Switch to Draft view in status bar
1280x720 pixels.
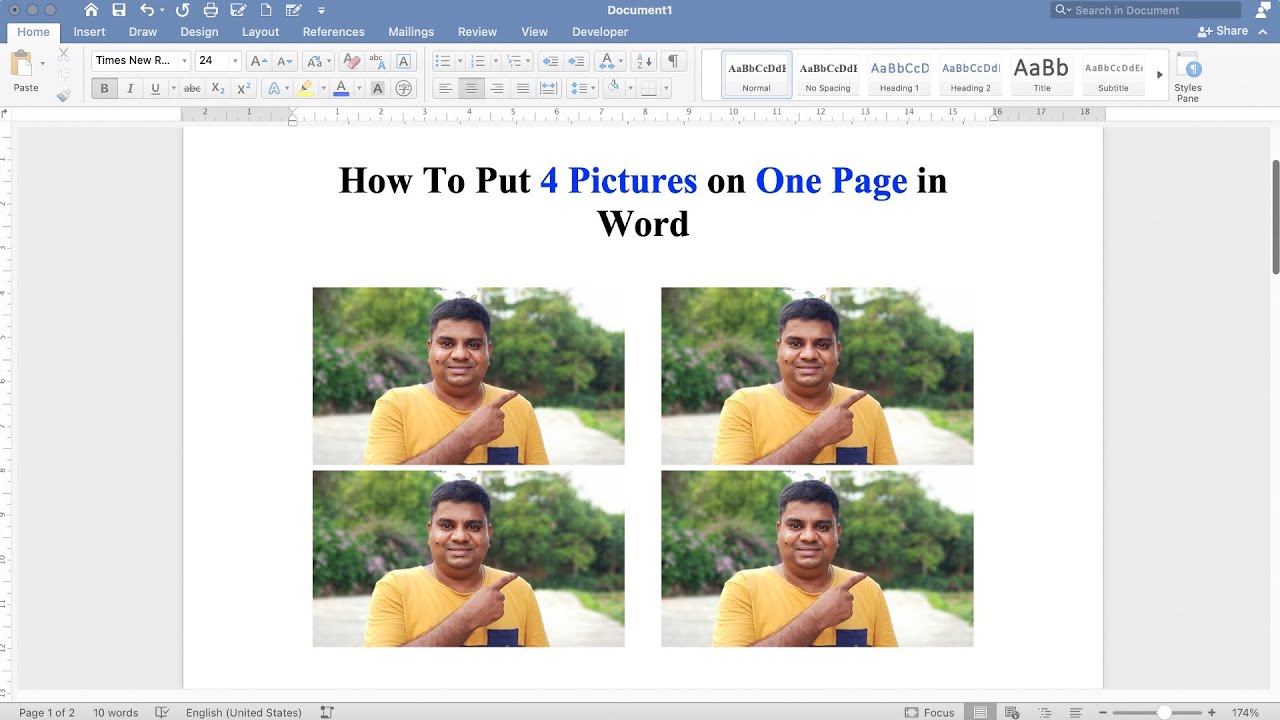click(1076, 712)
